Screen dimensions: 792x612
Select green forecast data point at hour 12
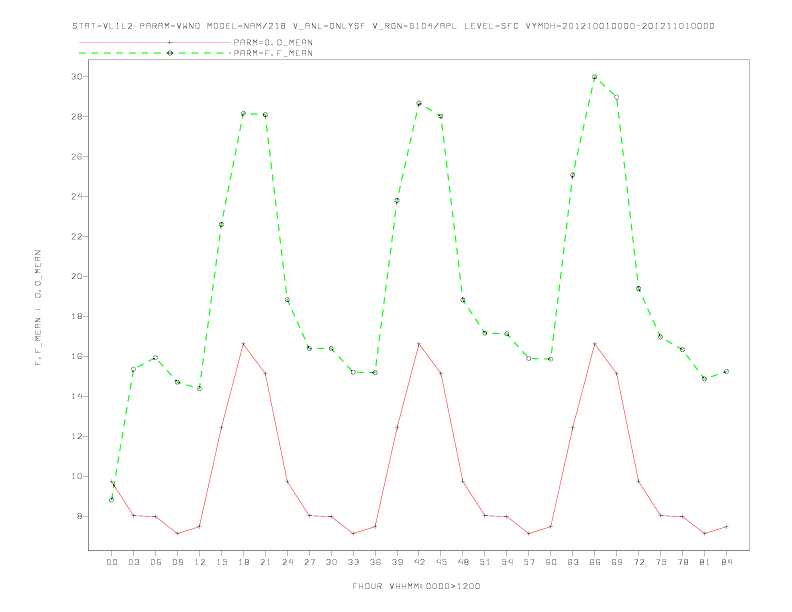[x=199, y=388]
